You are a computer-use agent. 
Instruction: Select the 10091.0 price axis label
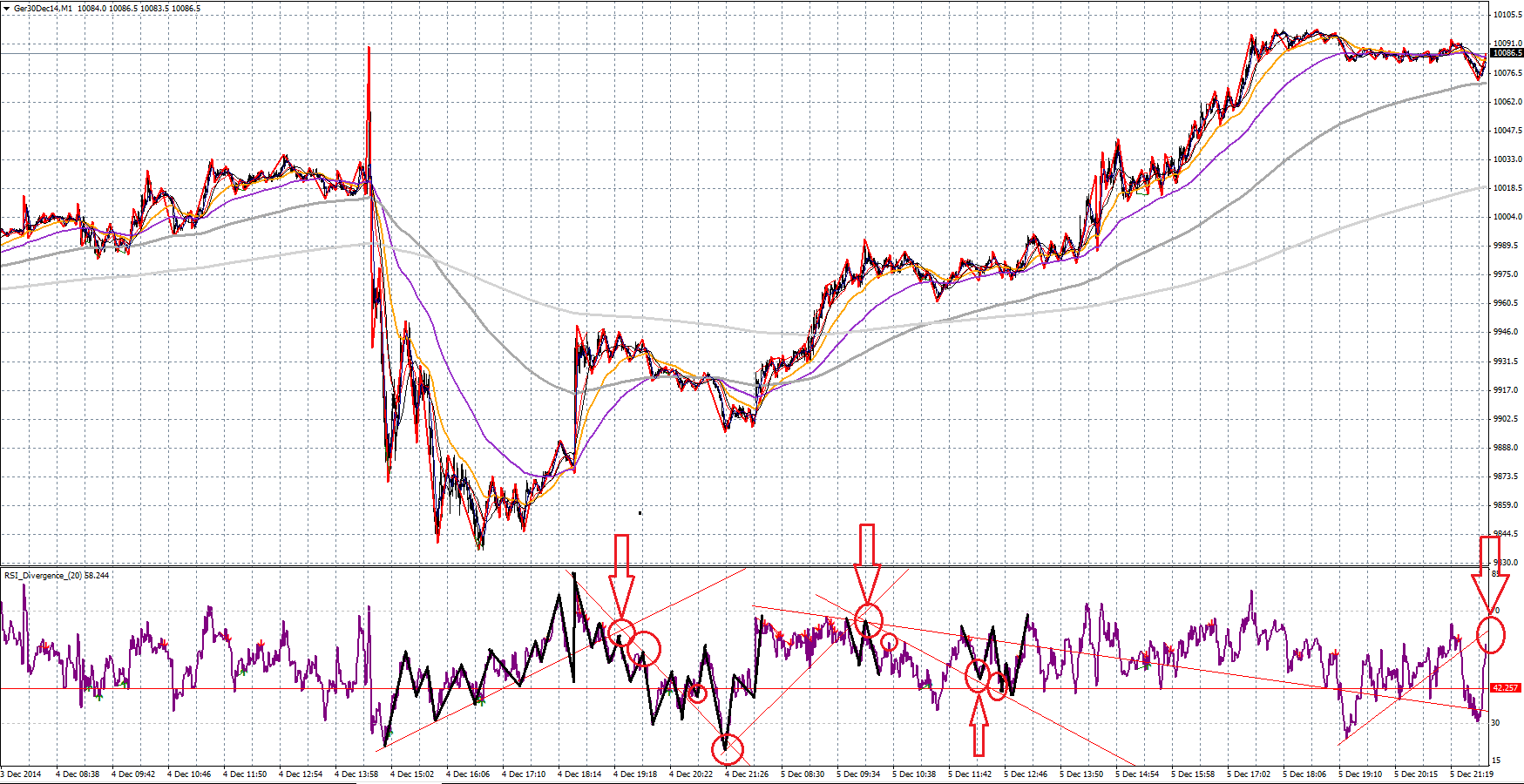coord(1508,44)
